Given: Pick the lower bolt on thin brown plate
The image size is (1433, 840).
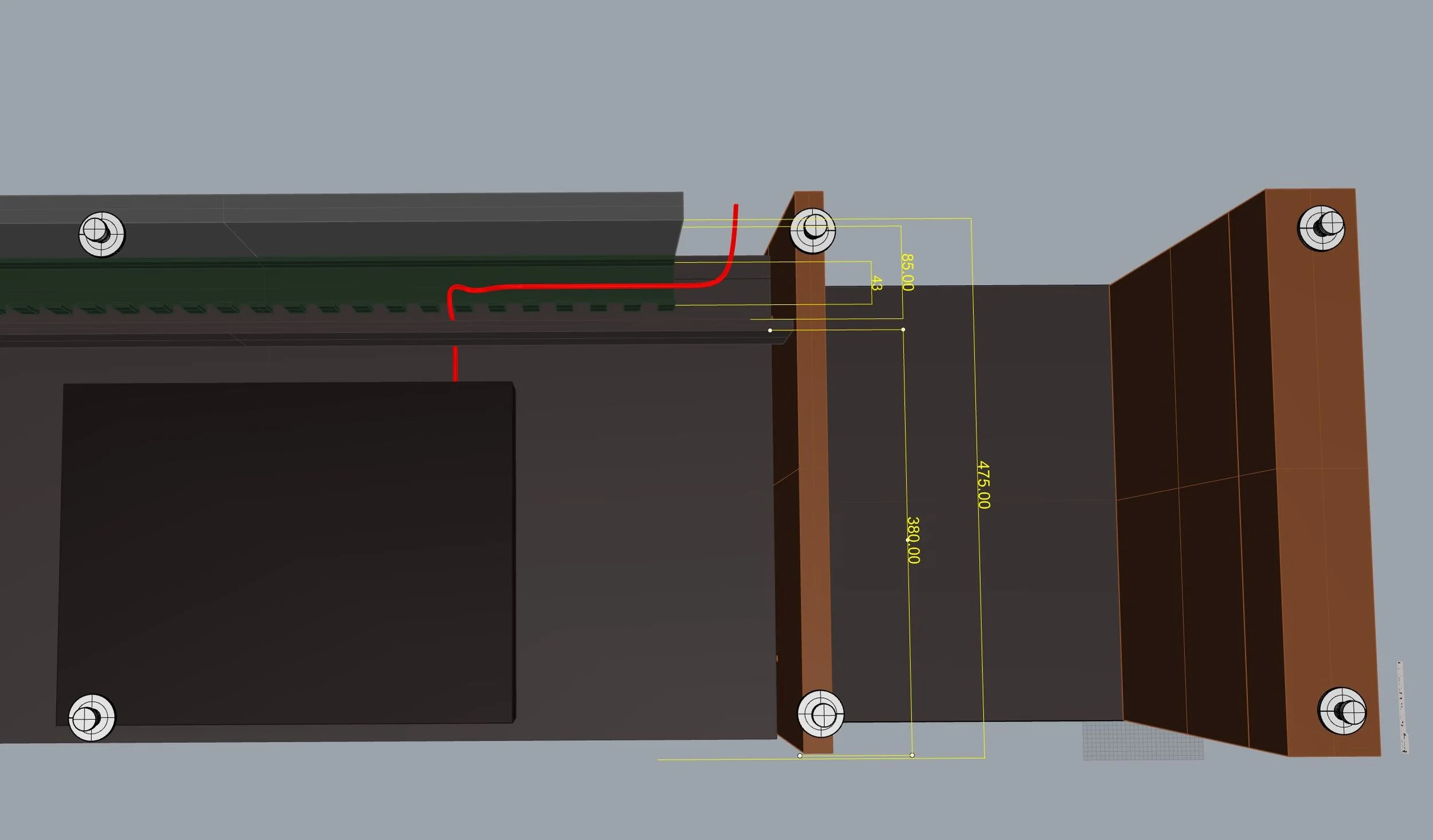Looking at the screenshot, I should [821, 713].
